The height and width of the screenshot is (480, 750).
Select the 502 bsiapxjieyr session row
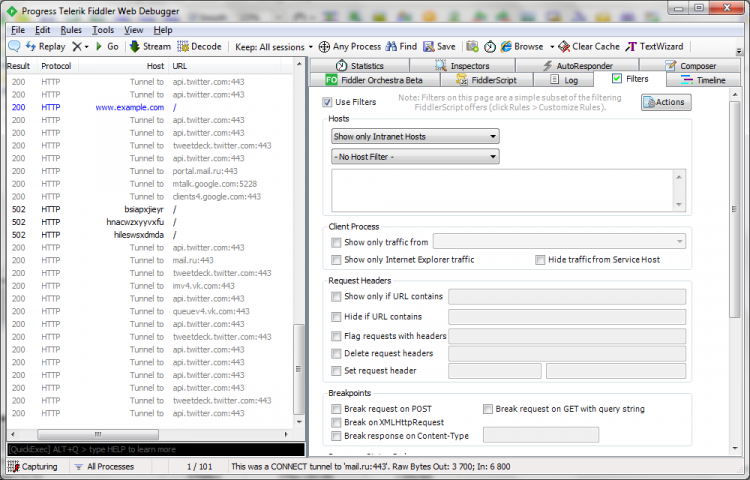pos(149,209)
